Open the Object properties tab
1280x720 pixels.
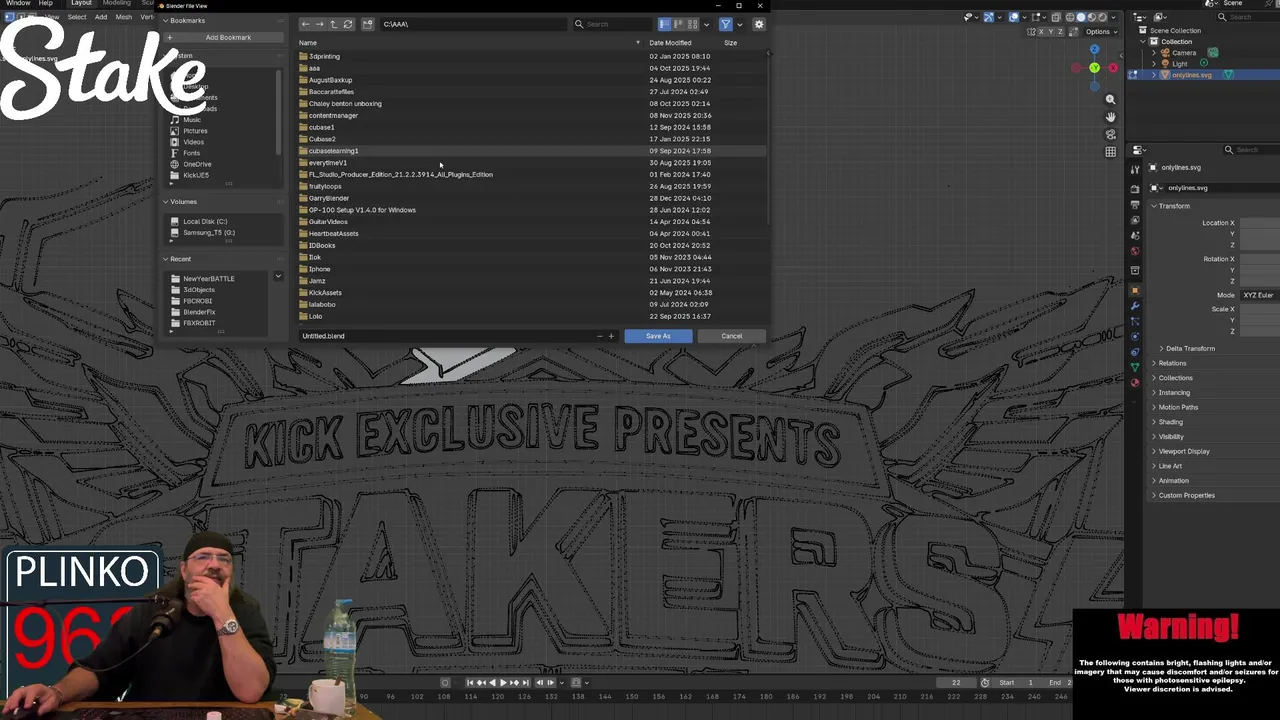pos(1135,290)
